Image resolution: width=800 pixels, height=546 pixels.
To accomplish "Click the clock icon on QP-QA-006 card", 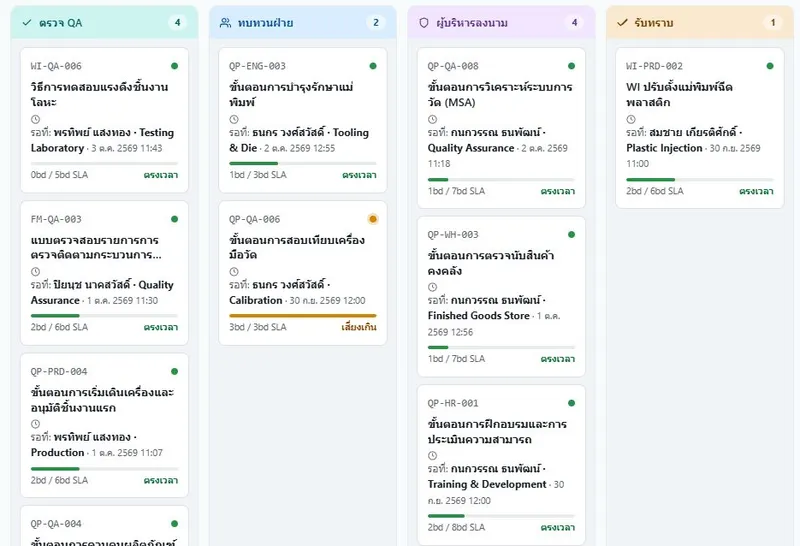I will pyautogui.click(x=234, y=271).
